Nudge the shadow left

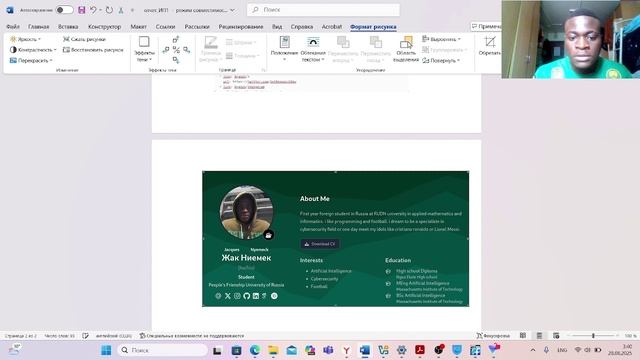166,50
